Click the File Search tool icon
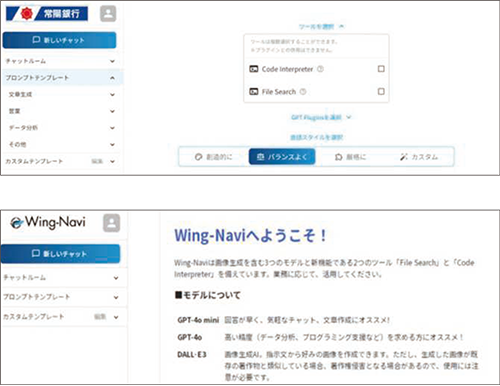This screenshot has width=500, height=386. pos(254,92)
